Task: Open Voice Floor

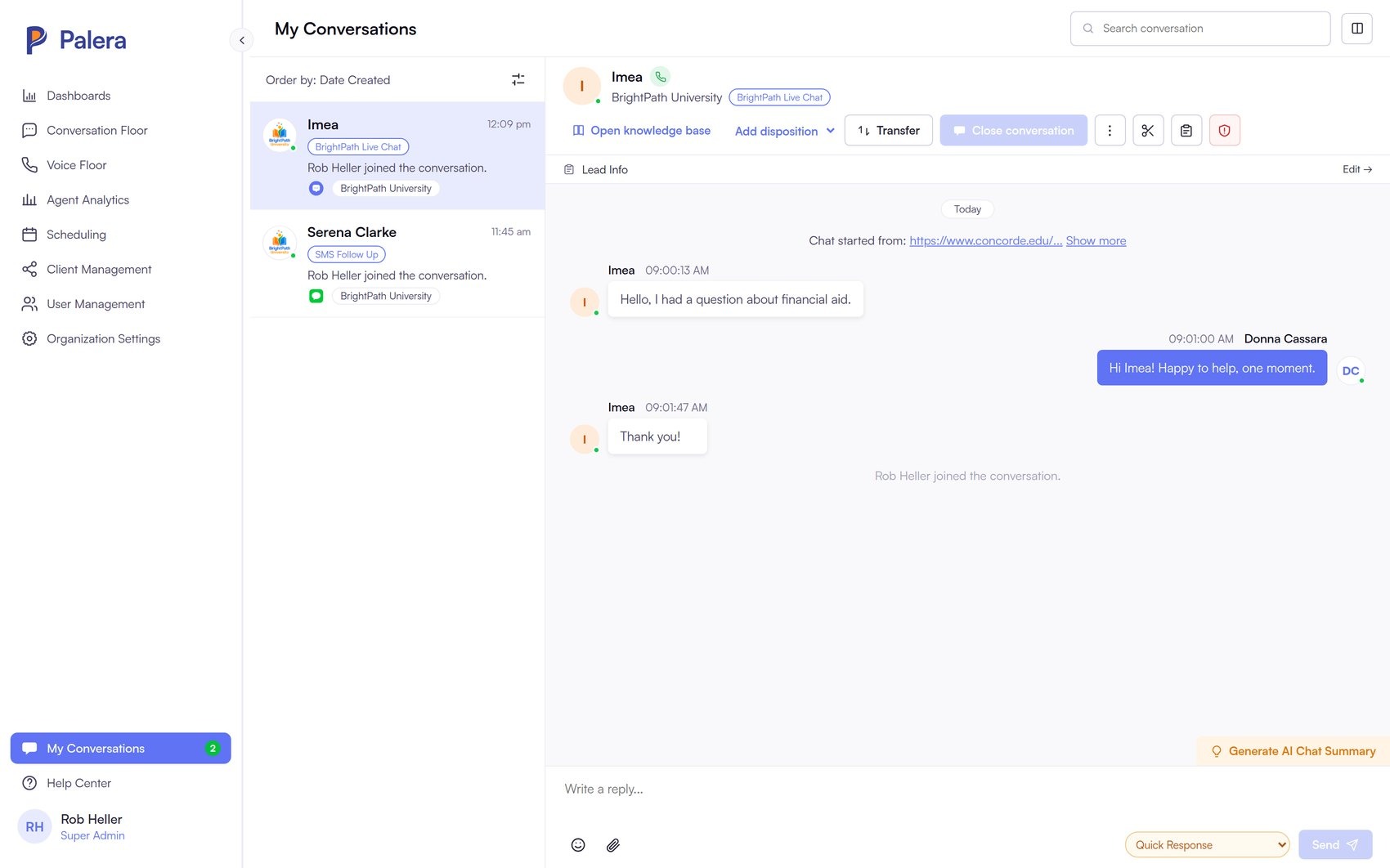Action: (x=76, y=165)
